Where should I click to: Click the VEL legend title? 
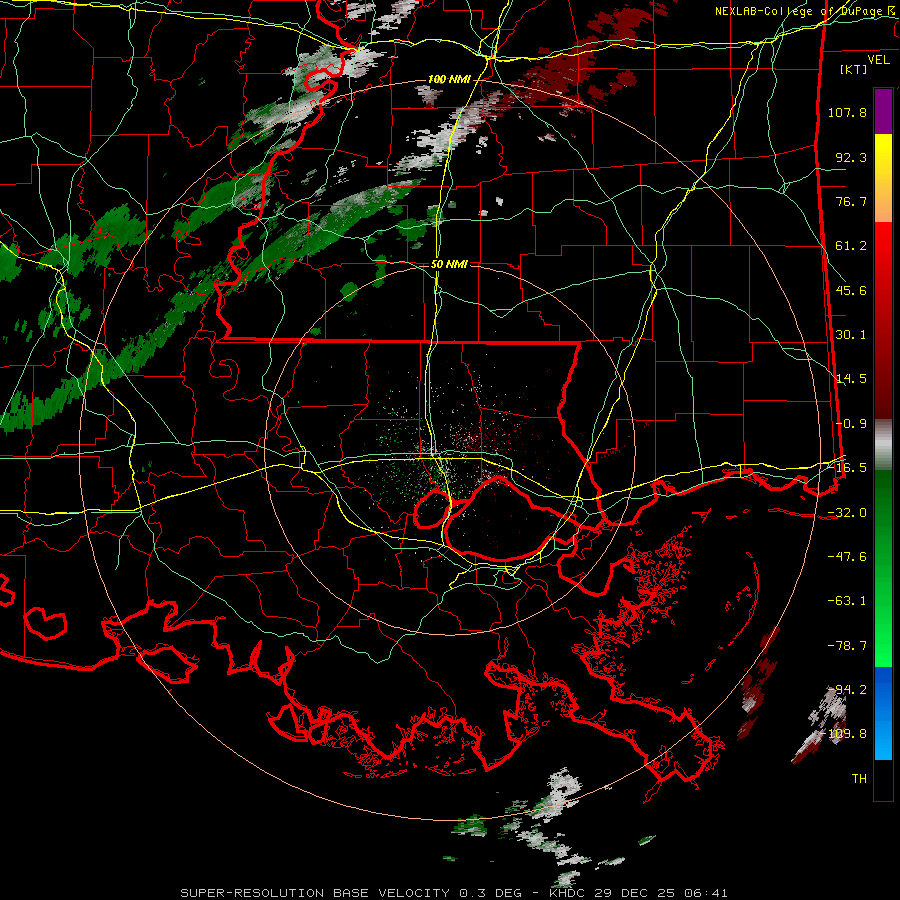(x=878, y=59)
